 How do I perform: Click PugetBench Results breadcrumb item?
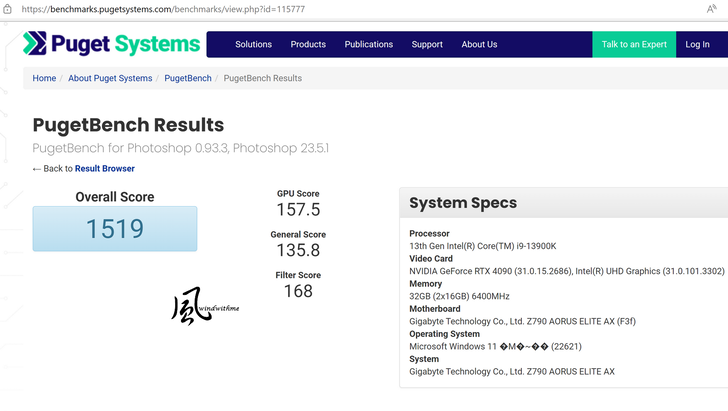tap(262, 78)
